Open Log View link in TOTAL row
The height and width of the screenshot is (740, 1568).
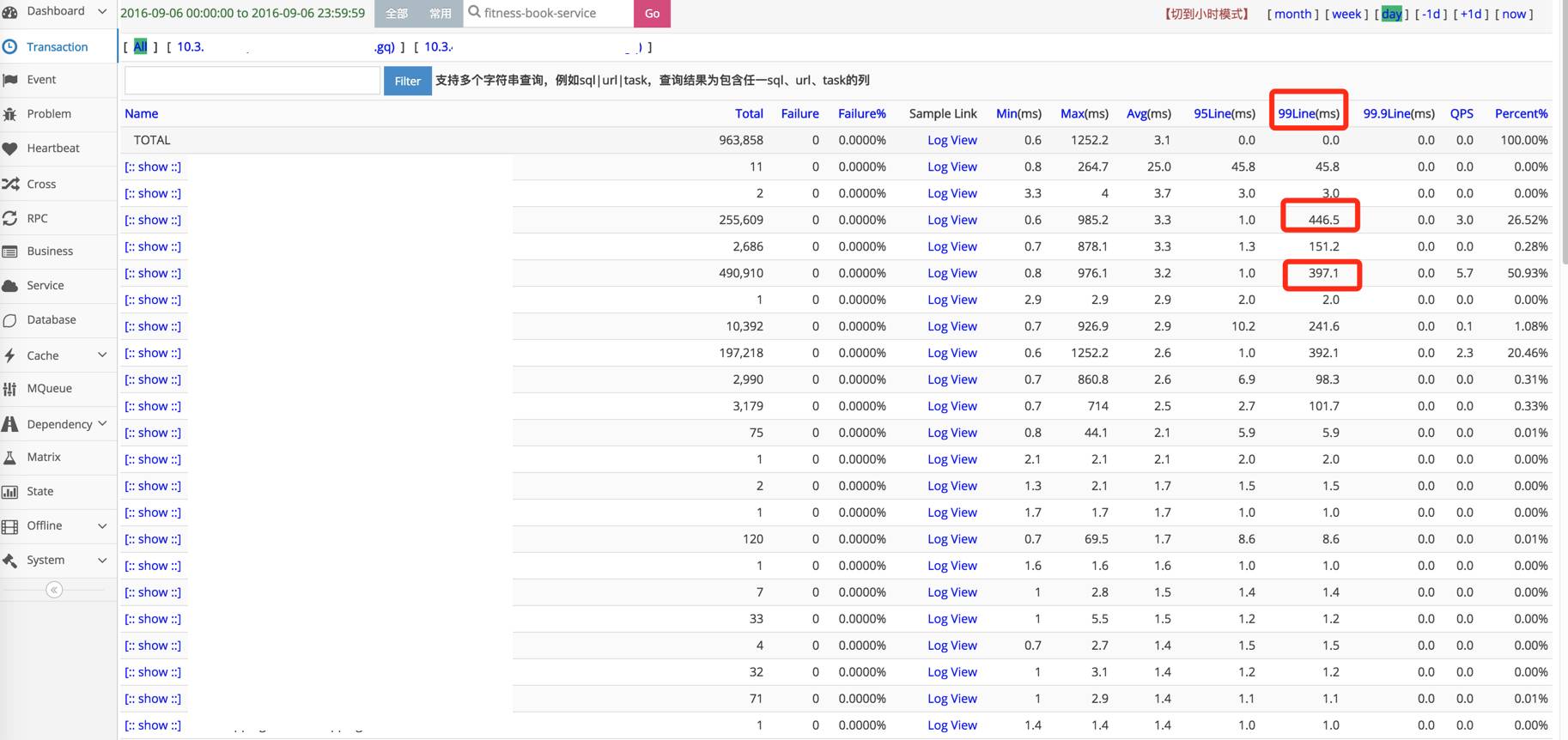point(951,140)
